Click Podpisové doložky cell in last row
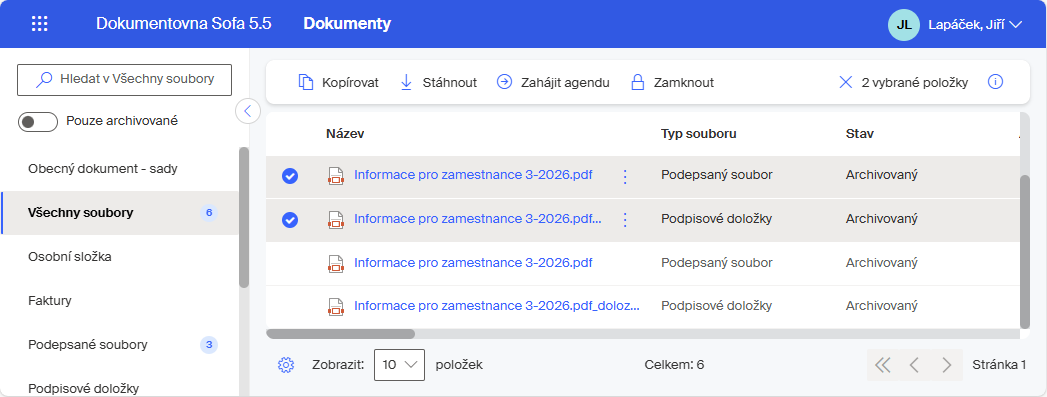Viewport: 1047px width, 397px height. pos(716,306)
